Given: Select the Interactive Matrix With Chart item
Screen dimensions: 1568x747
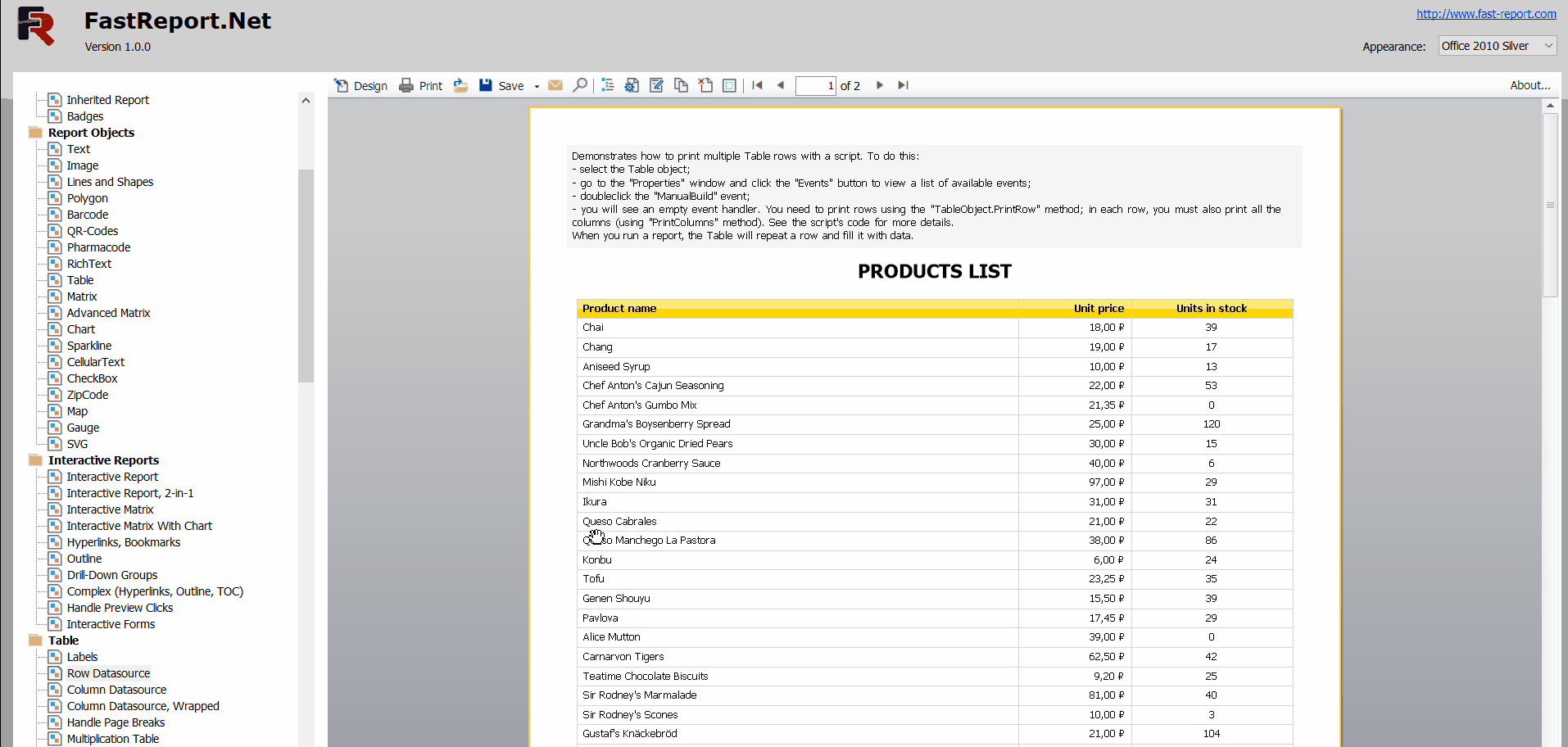Looking at the screenshot, I should click(x=139, y=526).
